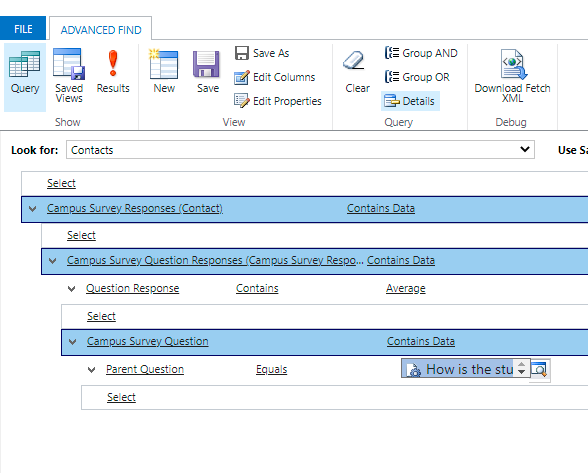The width and height of the screenshot is (588, 473).
Task: Open Edit Columns
Action: click(x=275, y=77)
